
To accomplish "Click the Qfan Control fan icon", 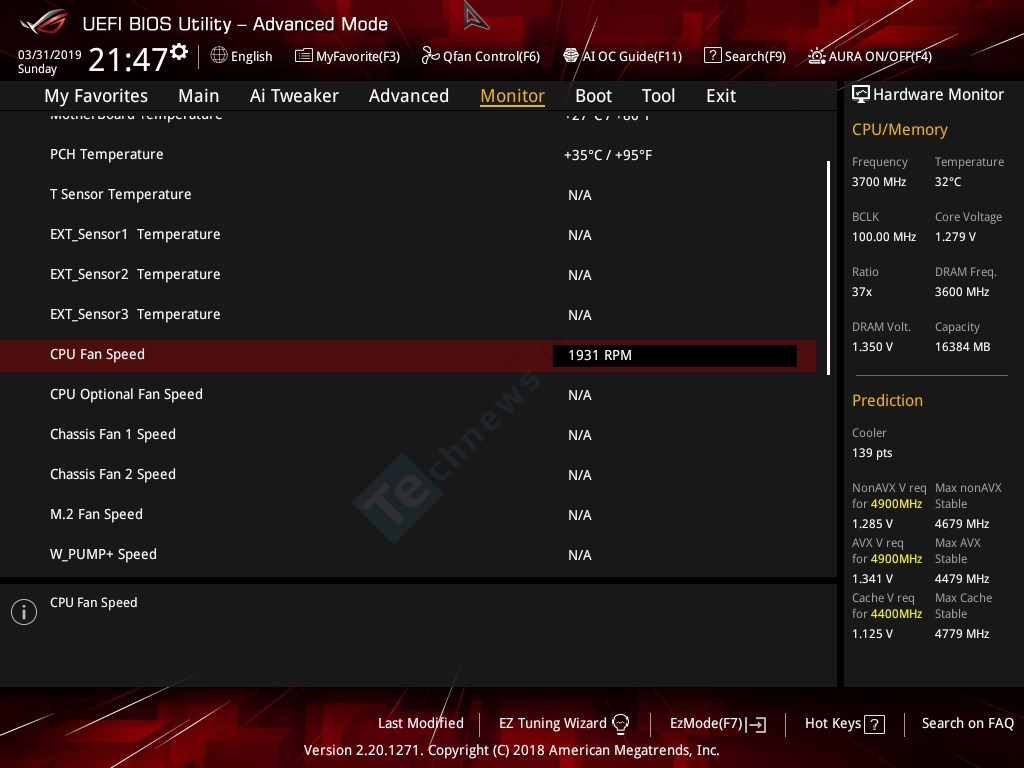I will 430,56.
